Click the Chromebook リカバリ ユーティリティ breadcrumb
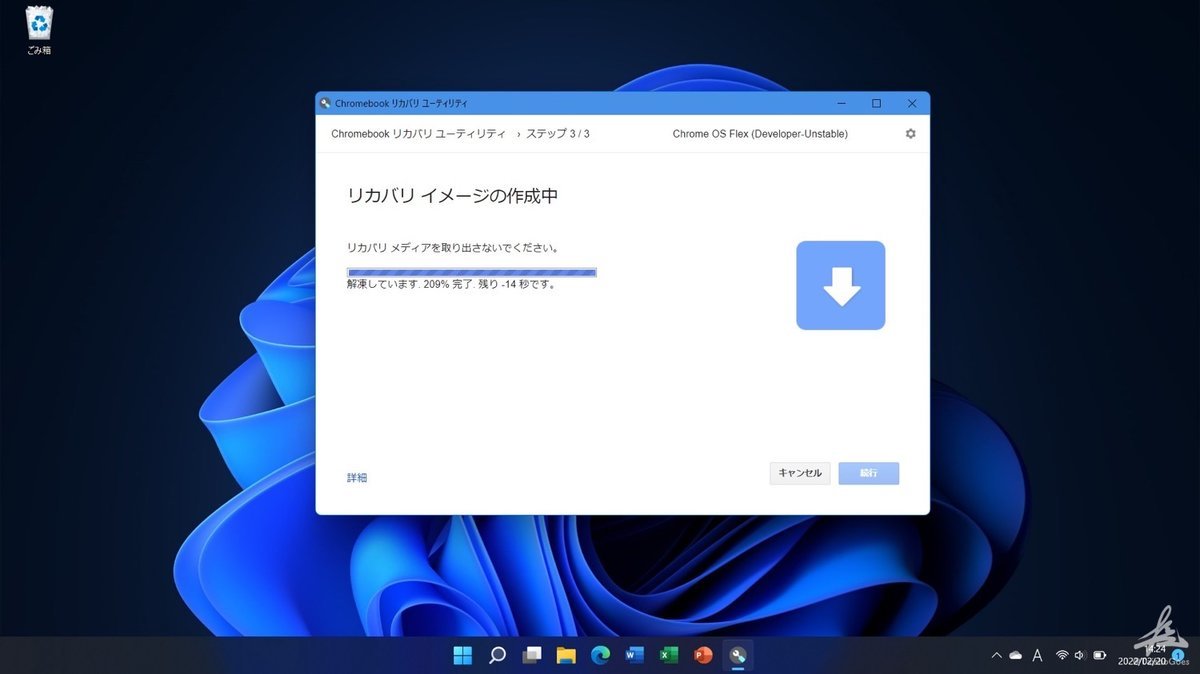1200x674 pixels. click(418, 134)
